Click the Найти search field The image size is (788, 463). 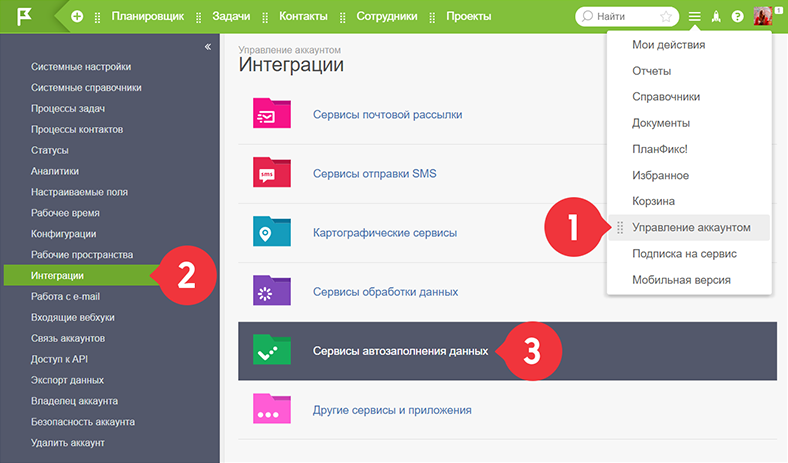pos(626,17)
